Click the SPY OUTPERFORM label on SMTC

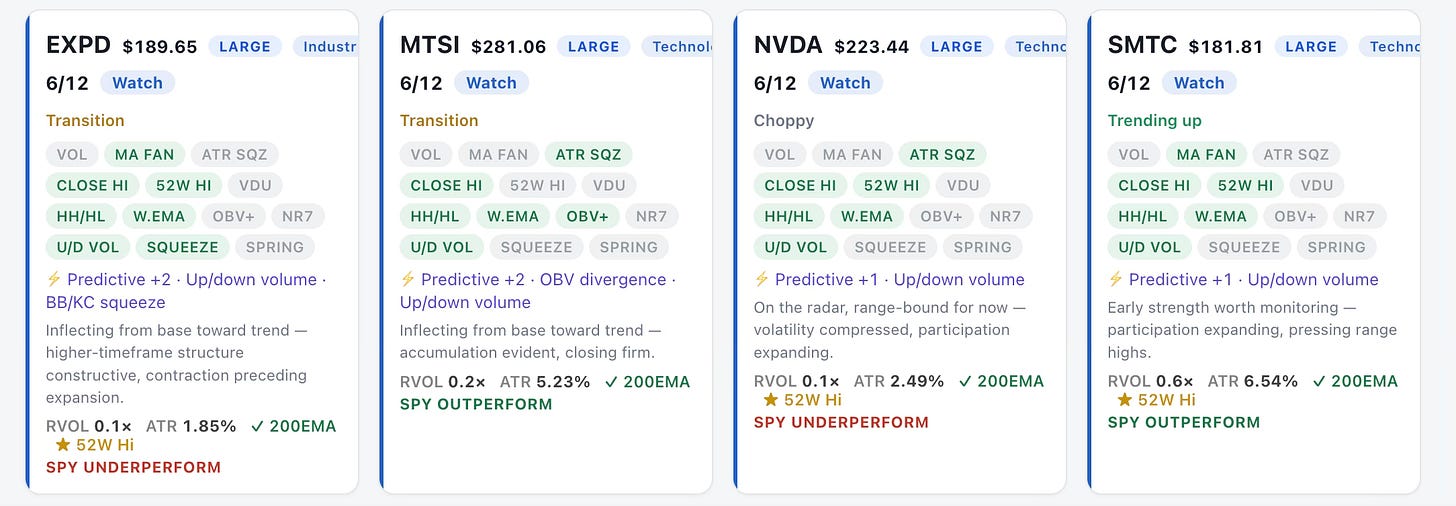coord(1184,422)
